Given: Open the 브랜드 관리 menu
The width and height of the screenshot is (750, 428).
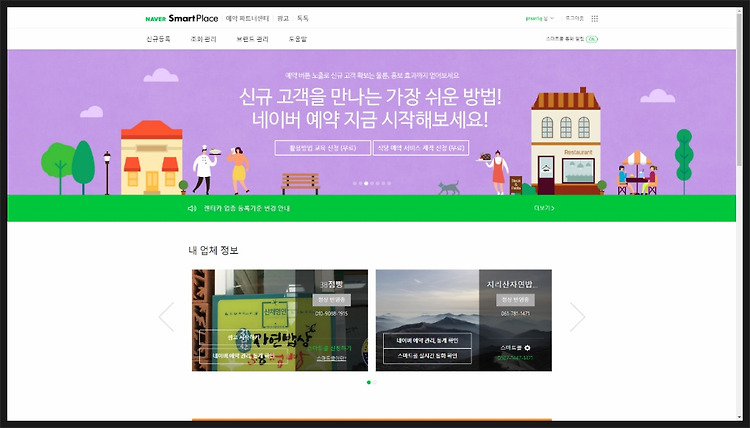Looking at the screenshot, I should click(x=252, y=39).
